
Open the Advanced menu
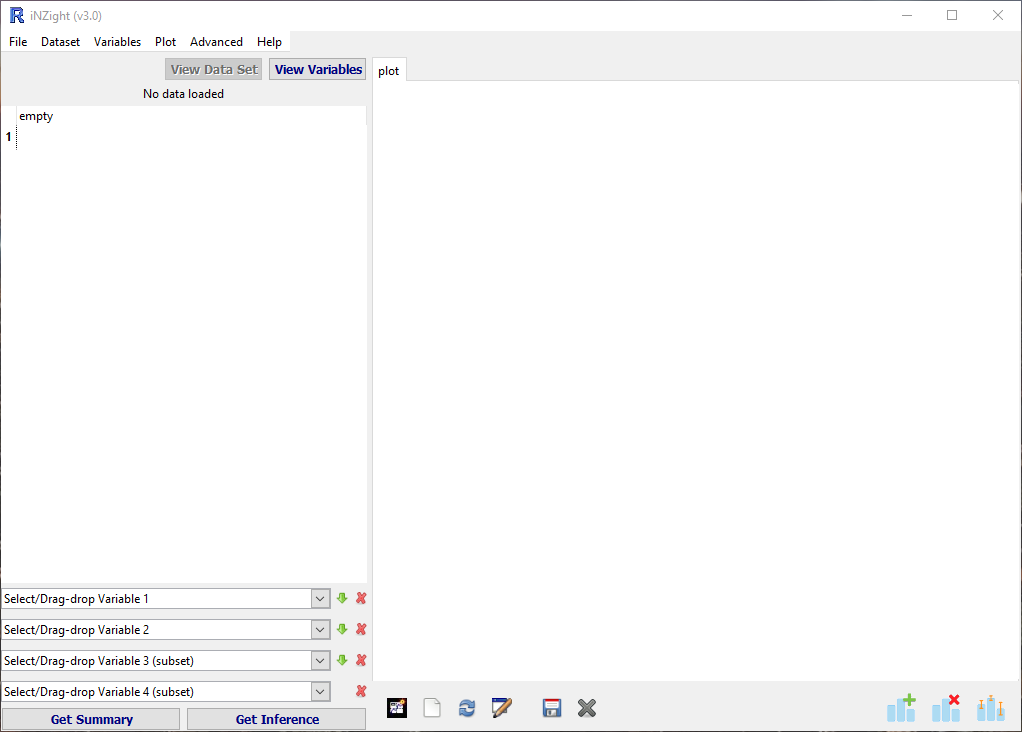pos(216,42)
